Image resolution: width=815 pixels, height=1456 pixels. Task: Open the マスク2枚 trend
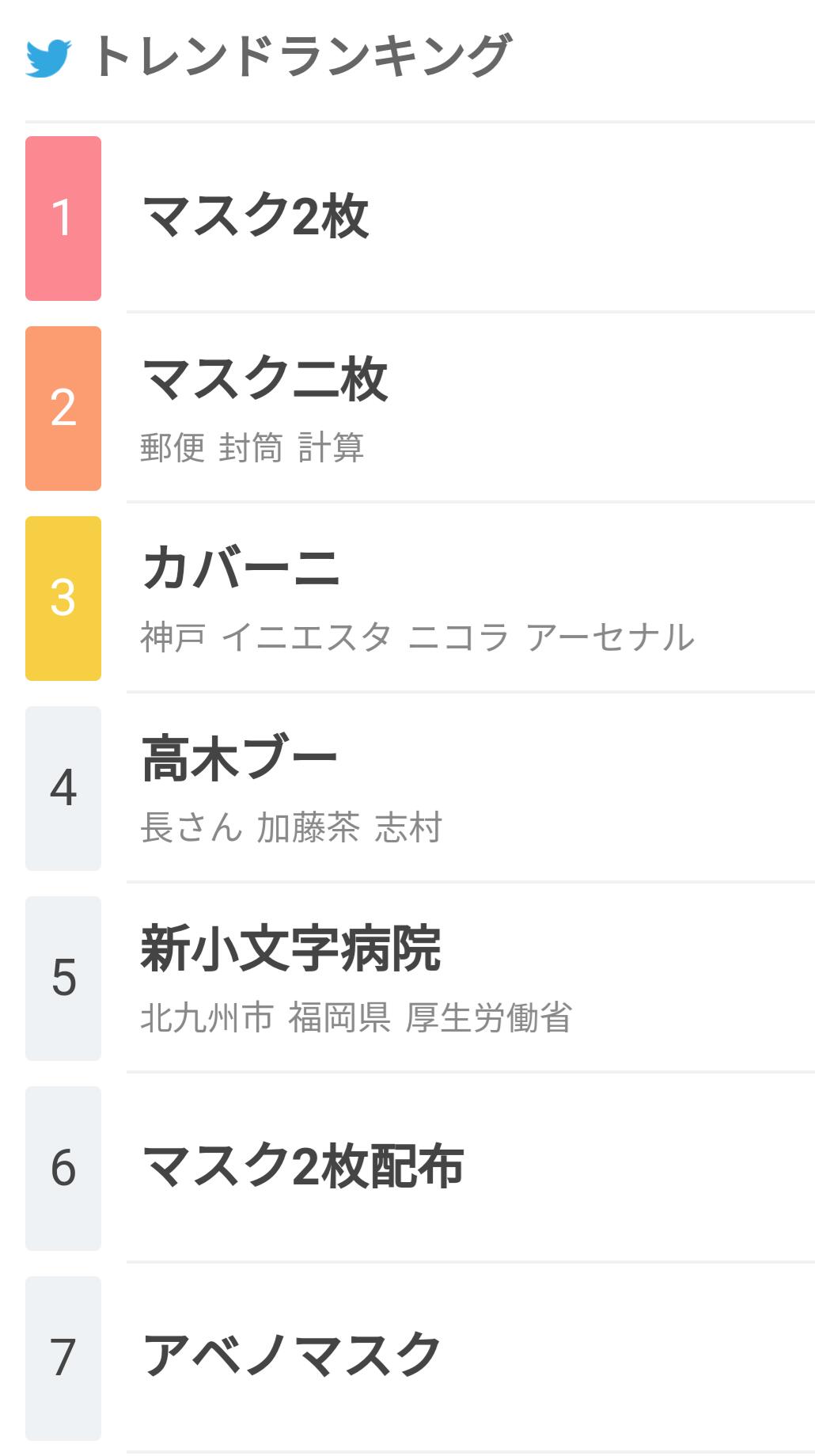256,217
